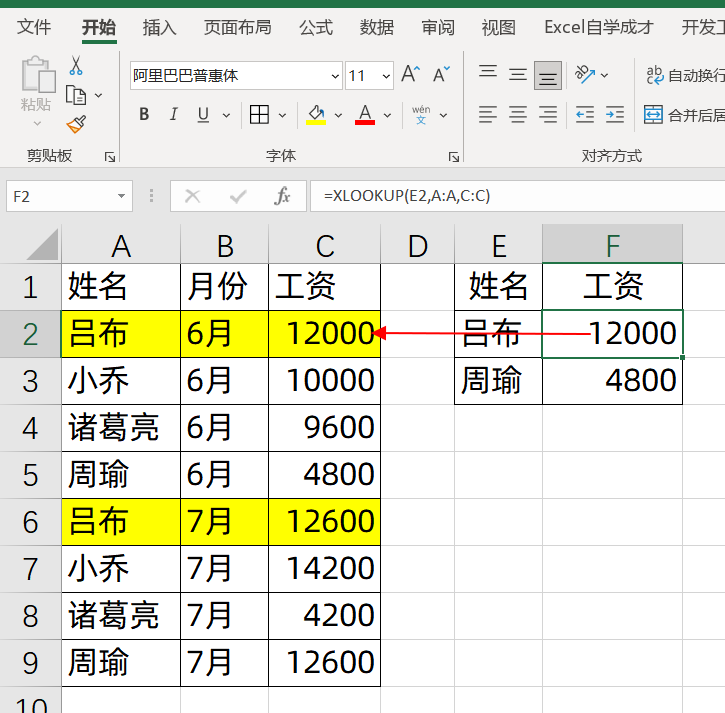This screenshot has height=713, width=725.
Task: Open the font name dropdown
Action: (335, 76)
